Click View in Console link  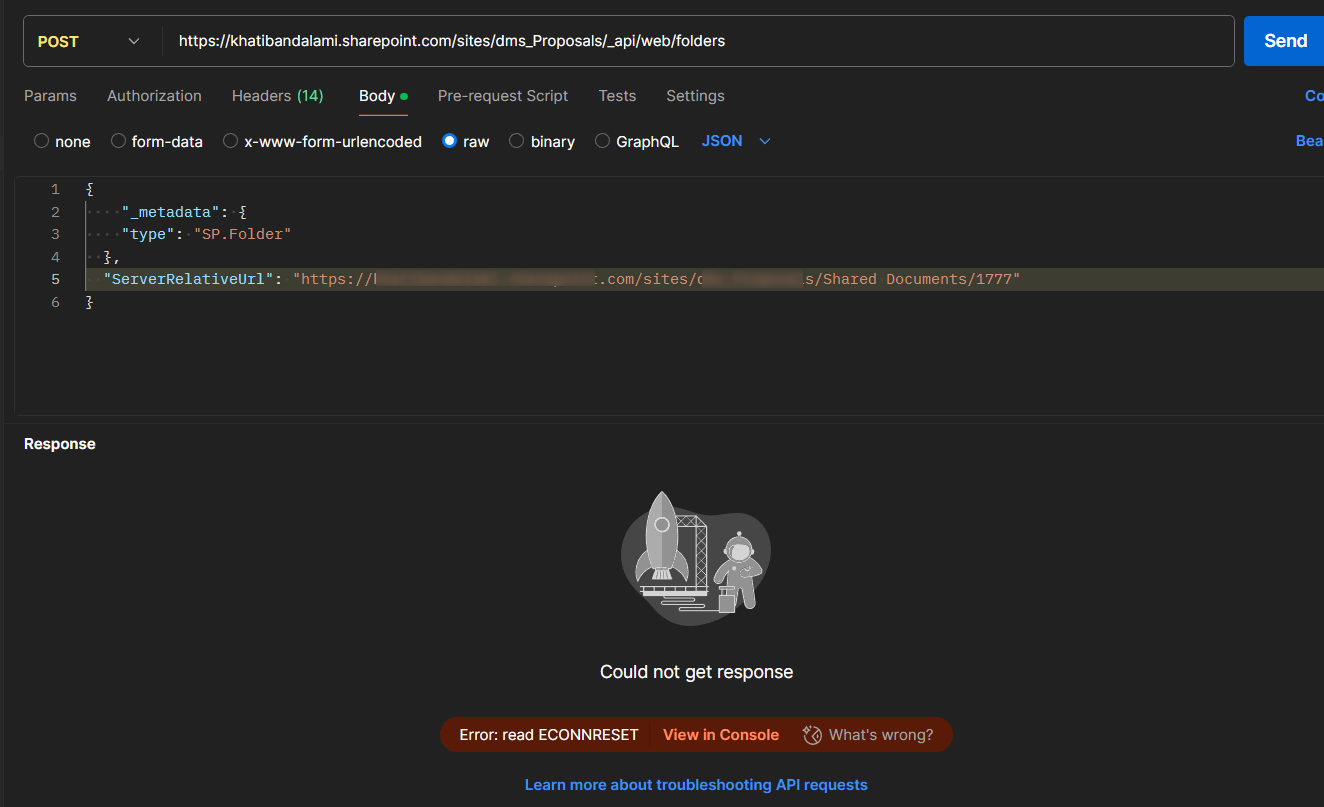[x=720, y=735]
